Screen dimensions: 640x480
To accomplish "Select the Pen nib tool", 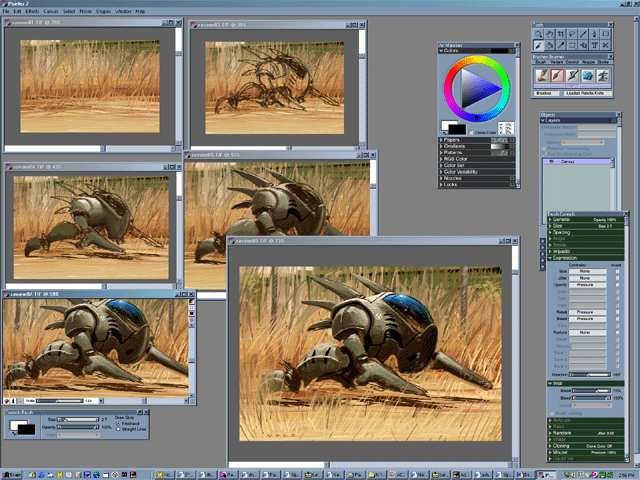I will tap(594, 34).
